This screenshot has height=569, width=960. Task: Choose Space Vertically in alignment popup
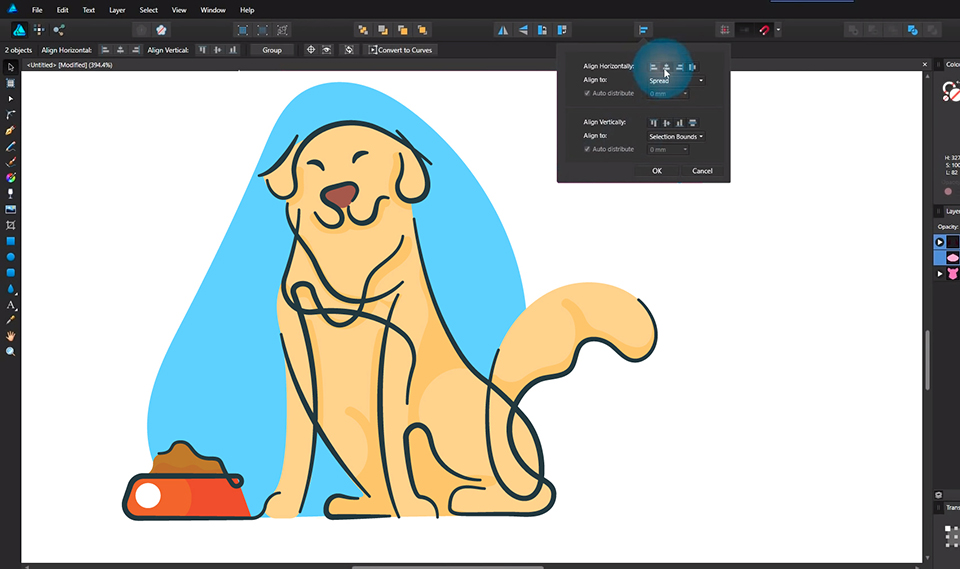pos(692,122)
